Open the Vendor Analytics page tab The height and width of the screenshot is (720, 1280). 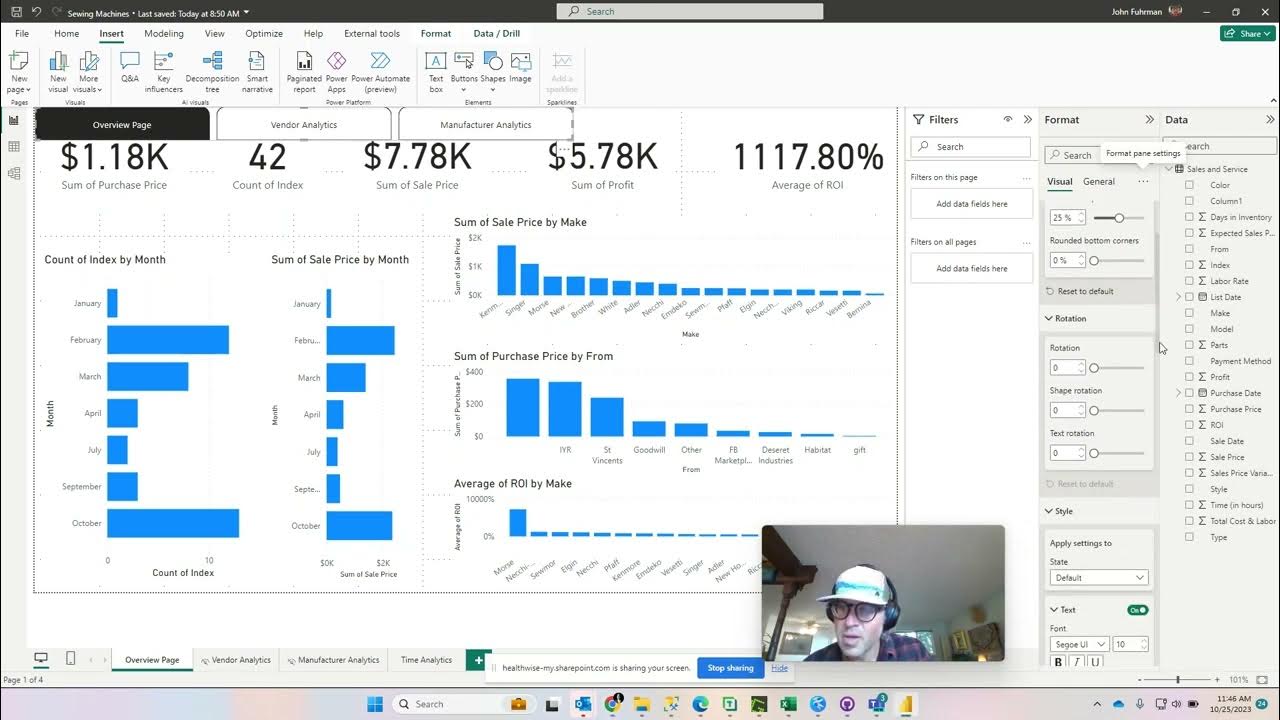[x=235, y=660]
